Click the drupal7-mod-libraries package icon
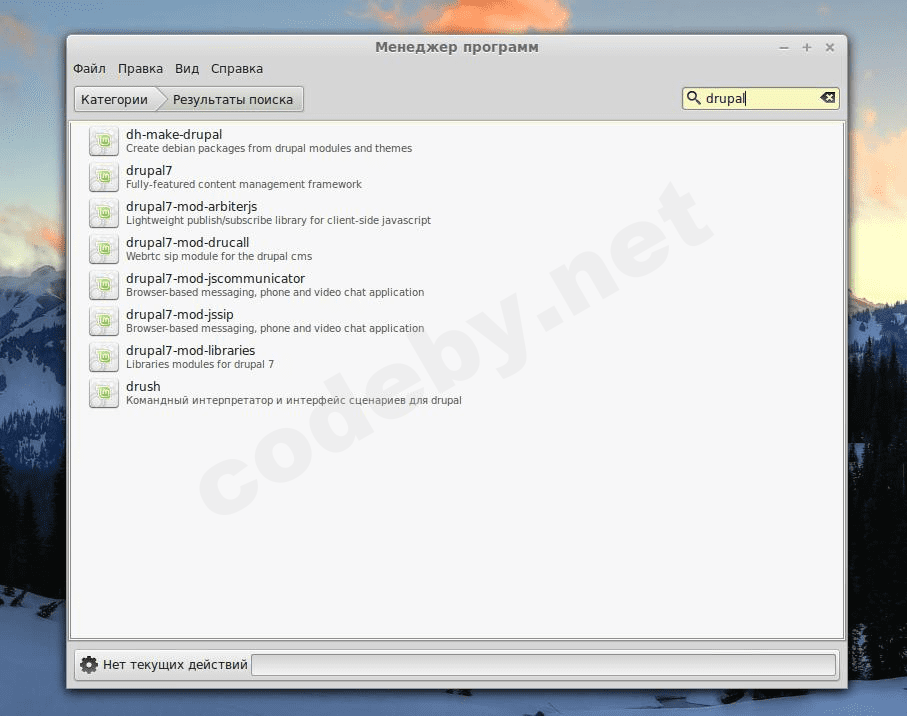Viewport: 907px width, 716px height. coord(104,357)
